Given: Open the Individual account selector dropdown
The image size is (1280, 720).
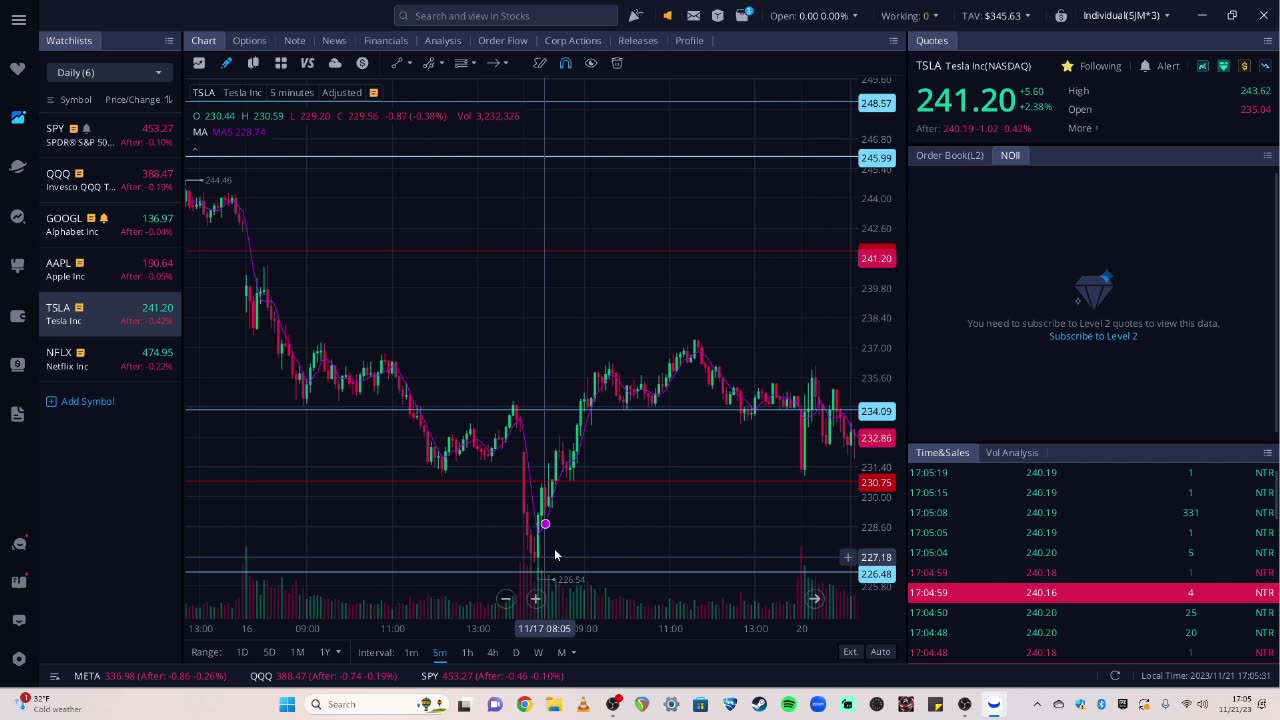Looking at the screenshot, I should (1126, 15).
